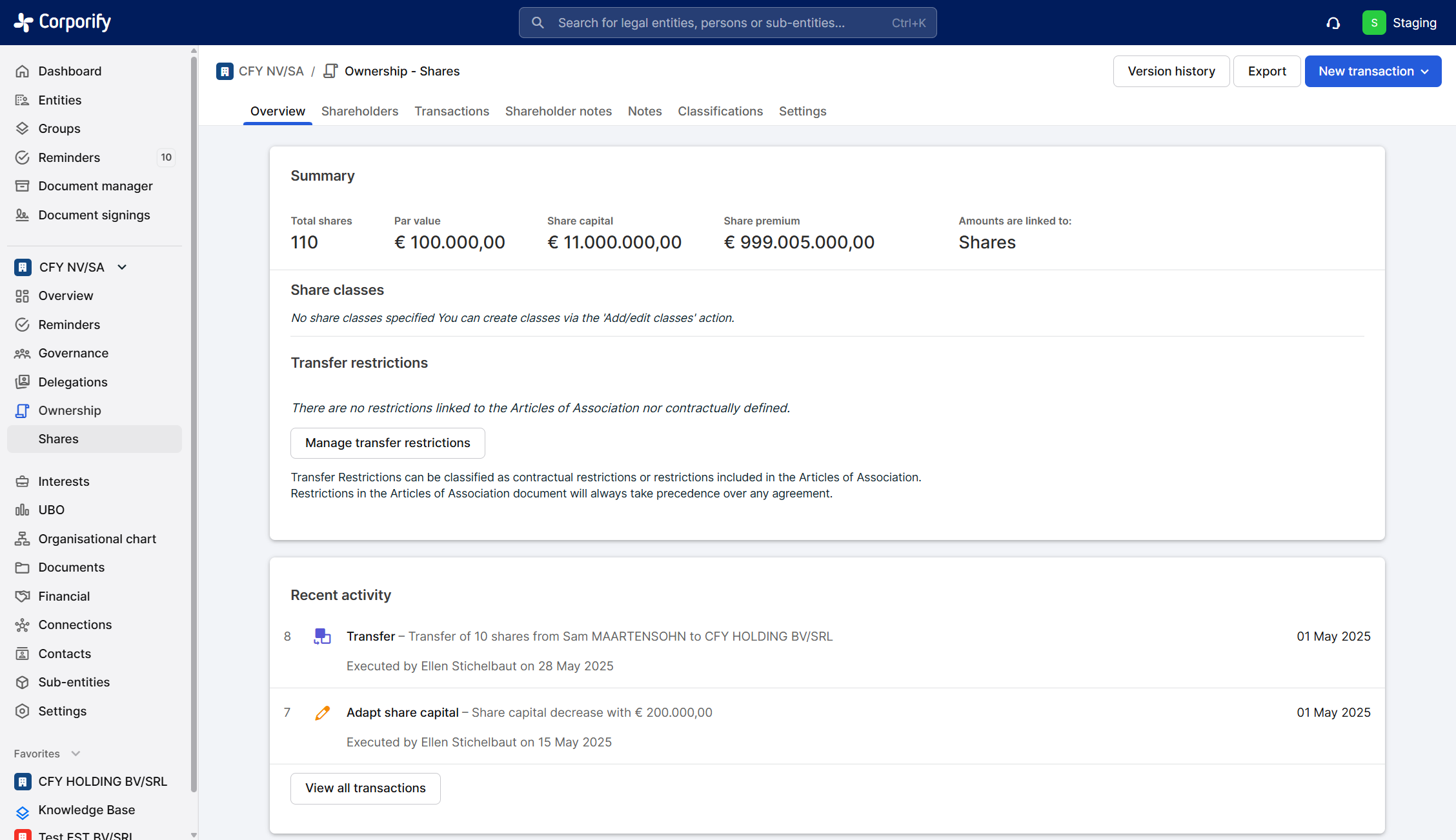1456x840 pixels.
Task: Click the Corporify logo
Action: coord(63,22)
